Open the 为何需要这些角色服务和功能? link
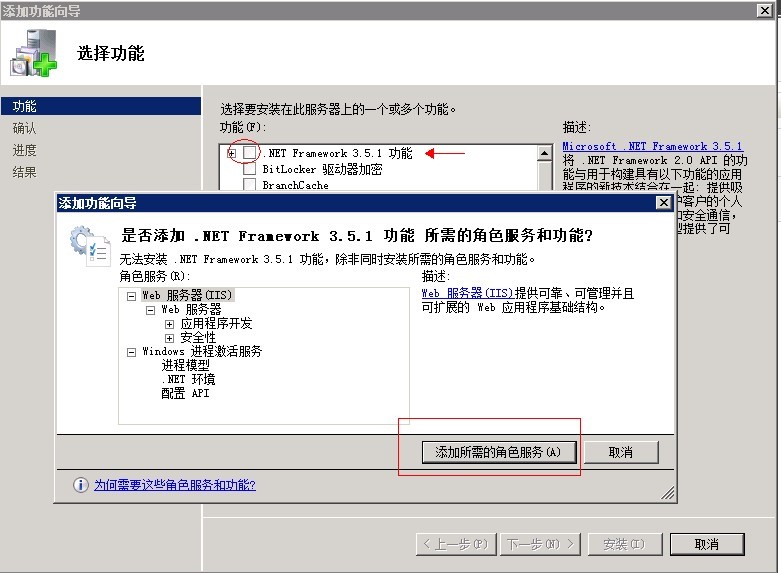781x573 pixels. point(175,485)
